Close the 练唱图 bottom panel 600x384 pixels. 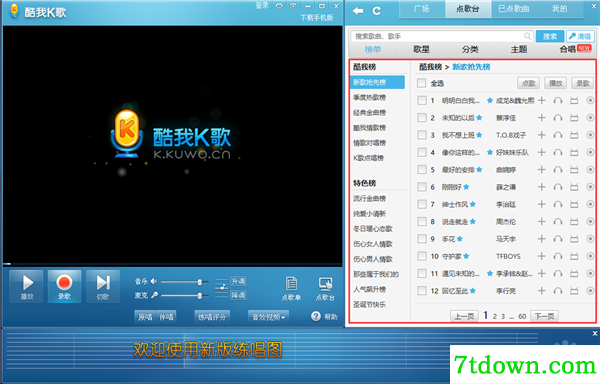(595, 334)
